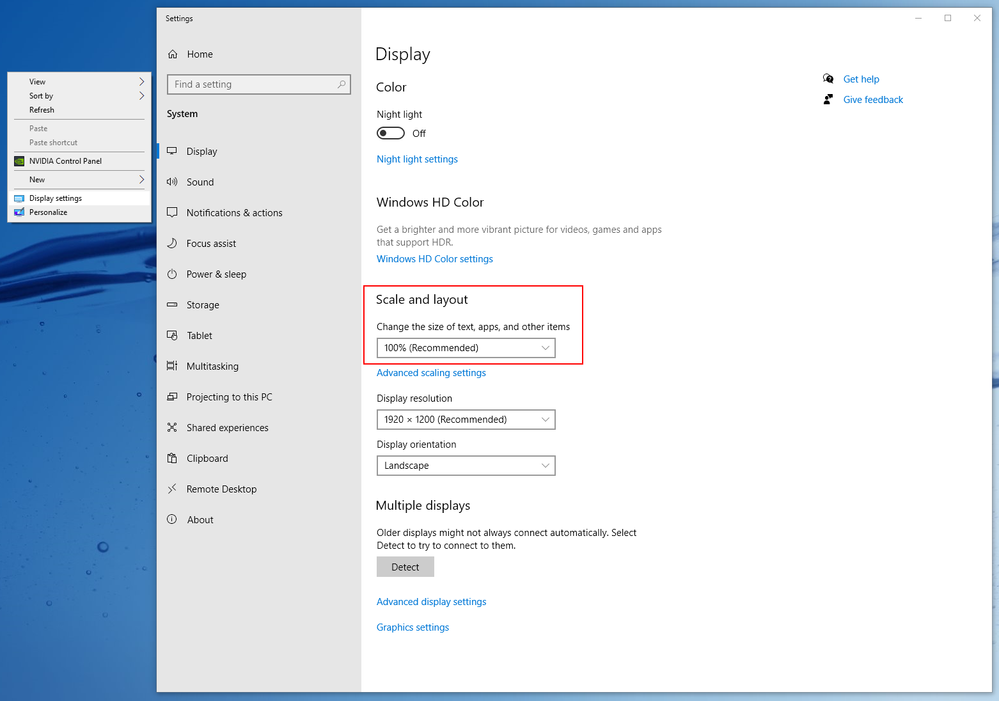Open the Remote Desktop settings page
Image resolution: width=999 pixels, height=701 pixels.
(x=259, y=489)
